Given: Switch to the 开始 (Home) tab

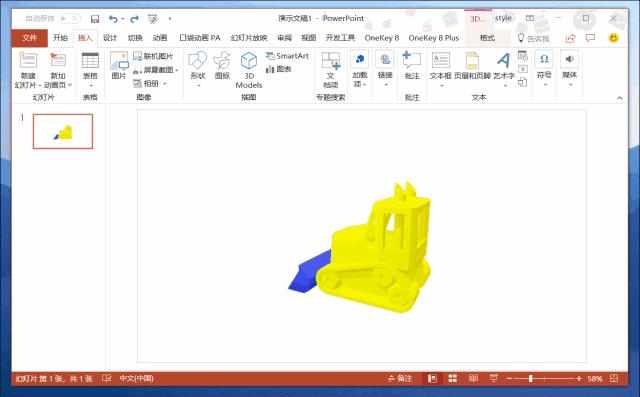Looking at the screenshot, I should click(60, 38).
